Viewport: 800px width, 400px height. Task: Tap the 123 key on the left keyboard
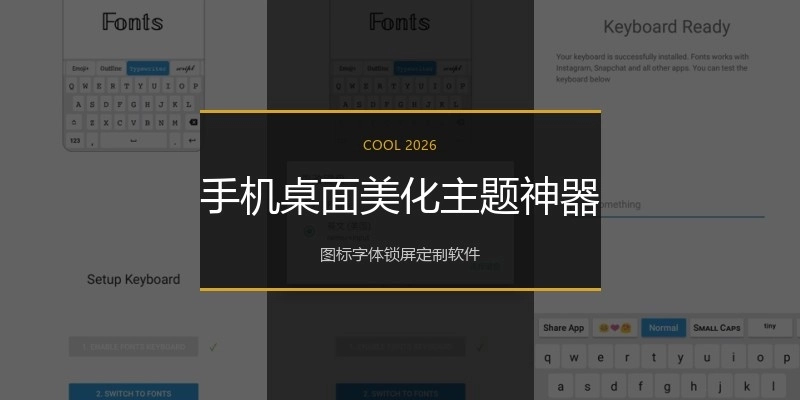pos(75,140)
